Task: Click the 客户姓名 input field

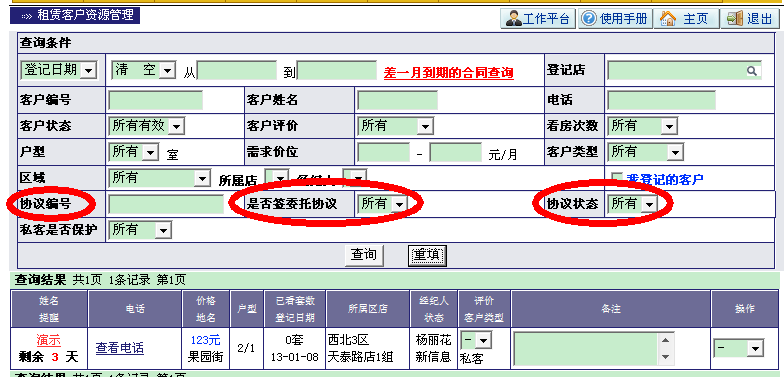Action: (x=398, y=100)
